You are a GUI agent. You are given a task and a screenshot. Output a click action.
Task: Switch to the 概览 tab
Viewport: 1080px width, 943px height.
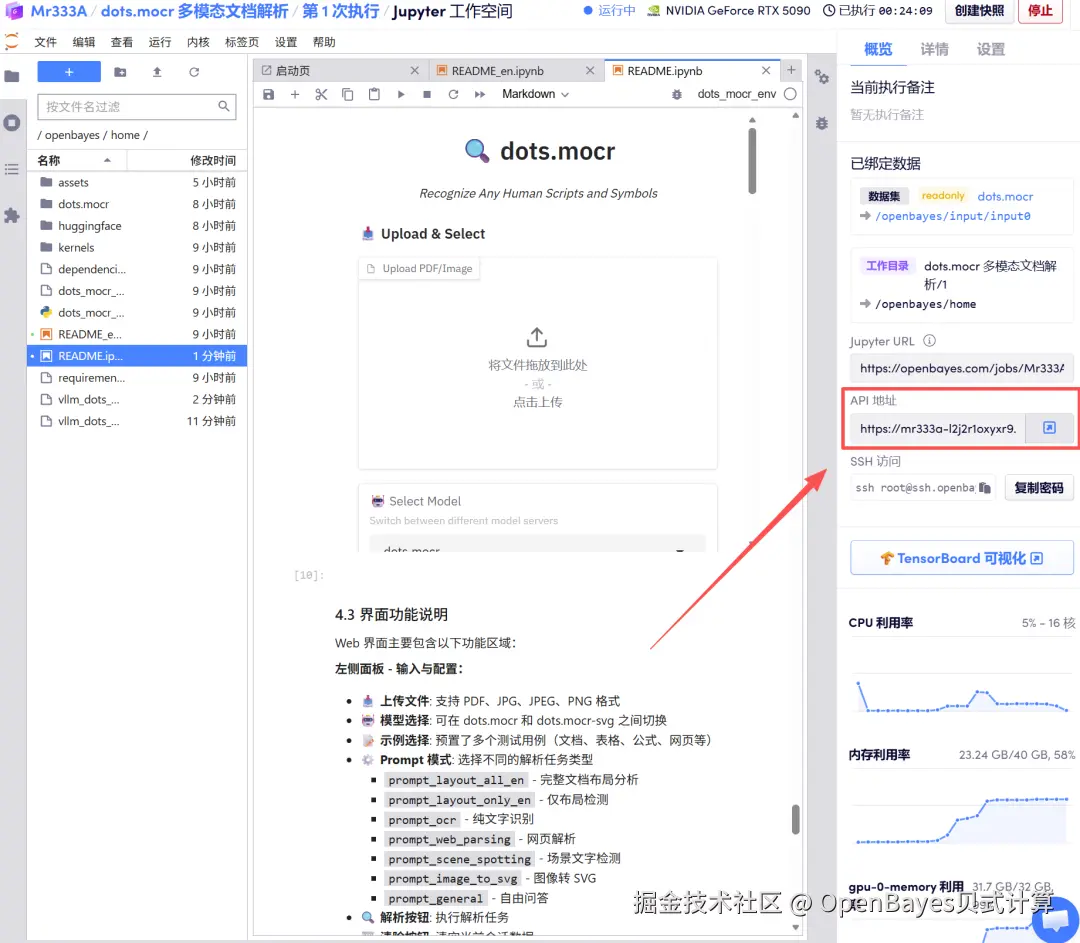[878, 49]
